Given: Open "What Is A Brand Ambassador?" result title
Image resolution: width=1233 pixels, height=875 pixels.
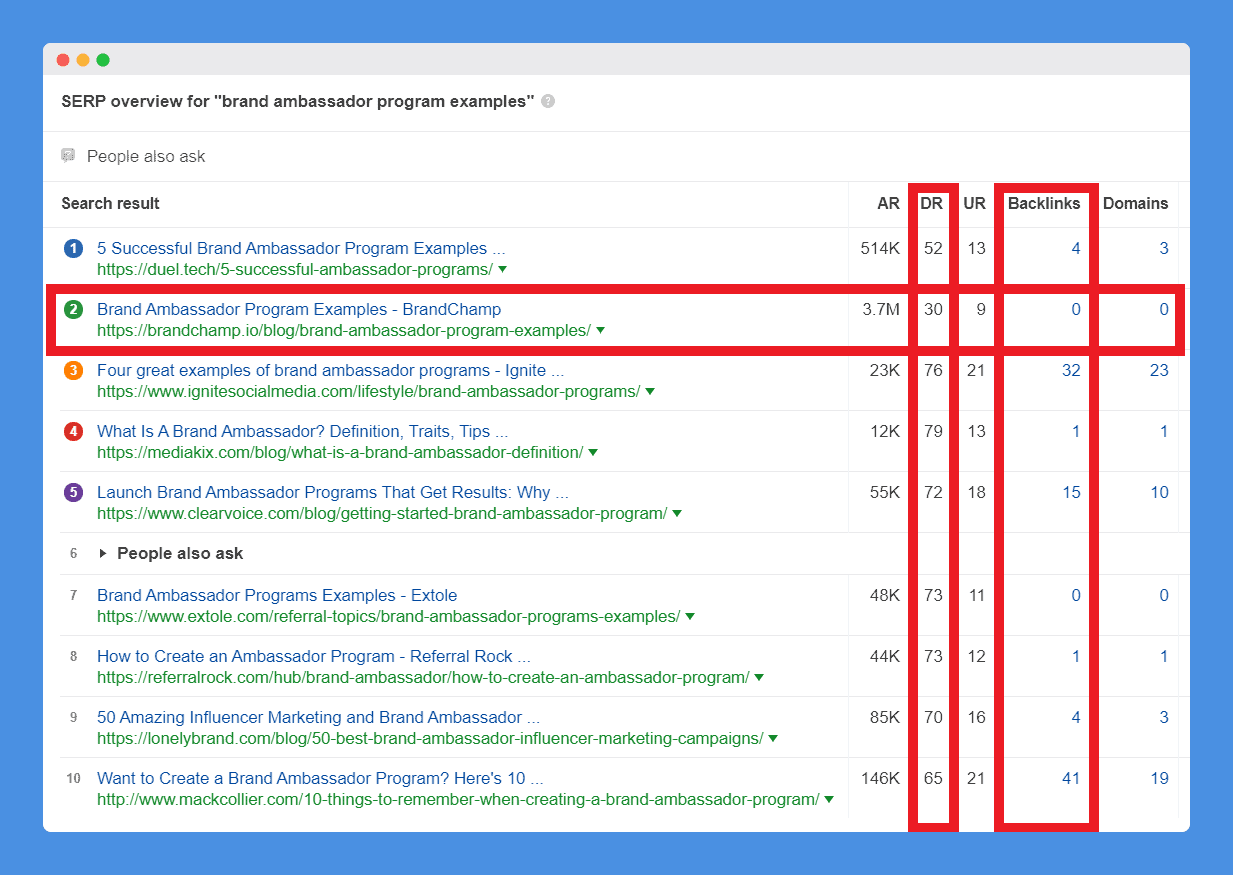Looking at the screenshot, I should tap(303, 431).
